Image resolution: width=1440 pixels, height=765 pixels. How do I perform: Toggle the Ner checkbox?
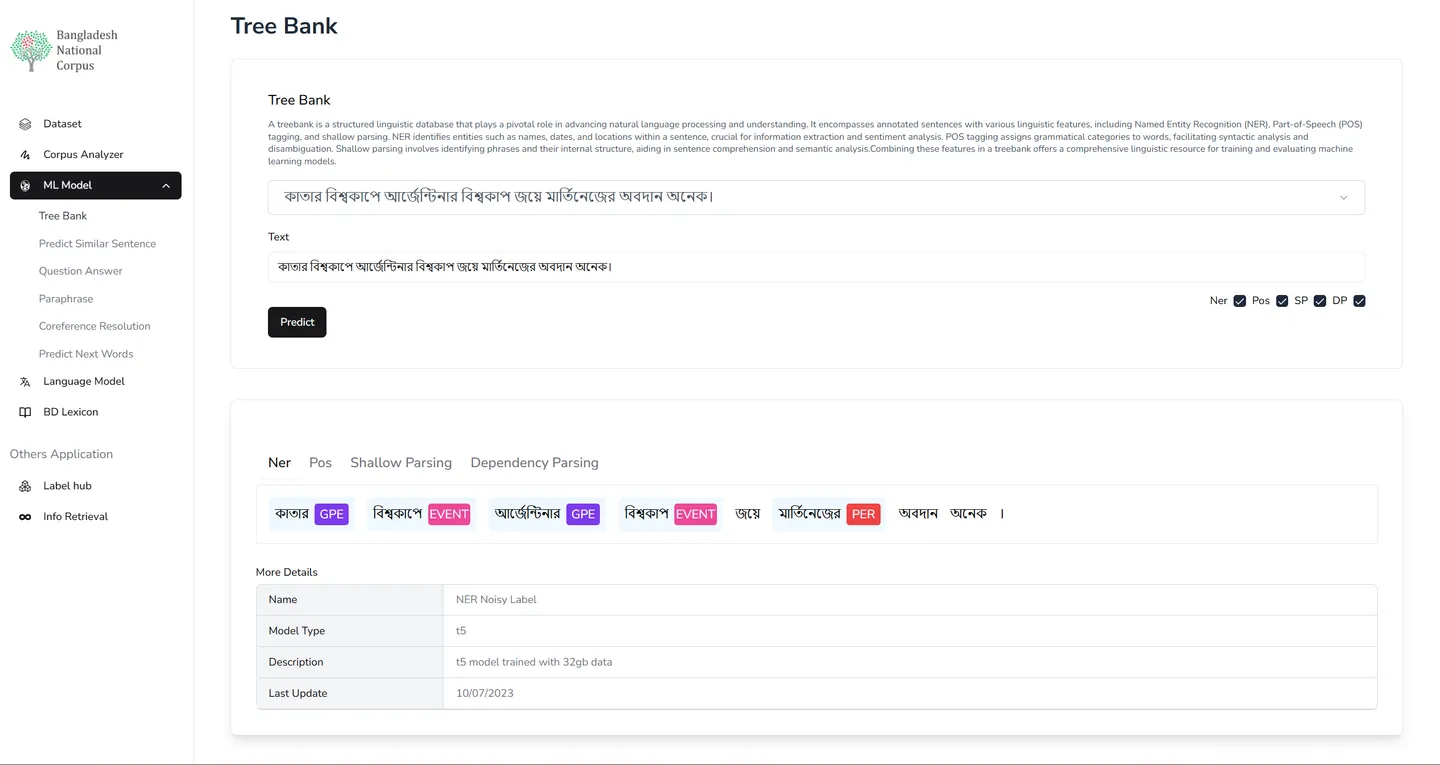coord(1240,301)
